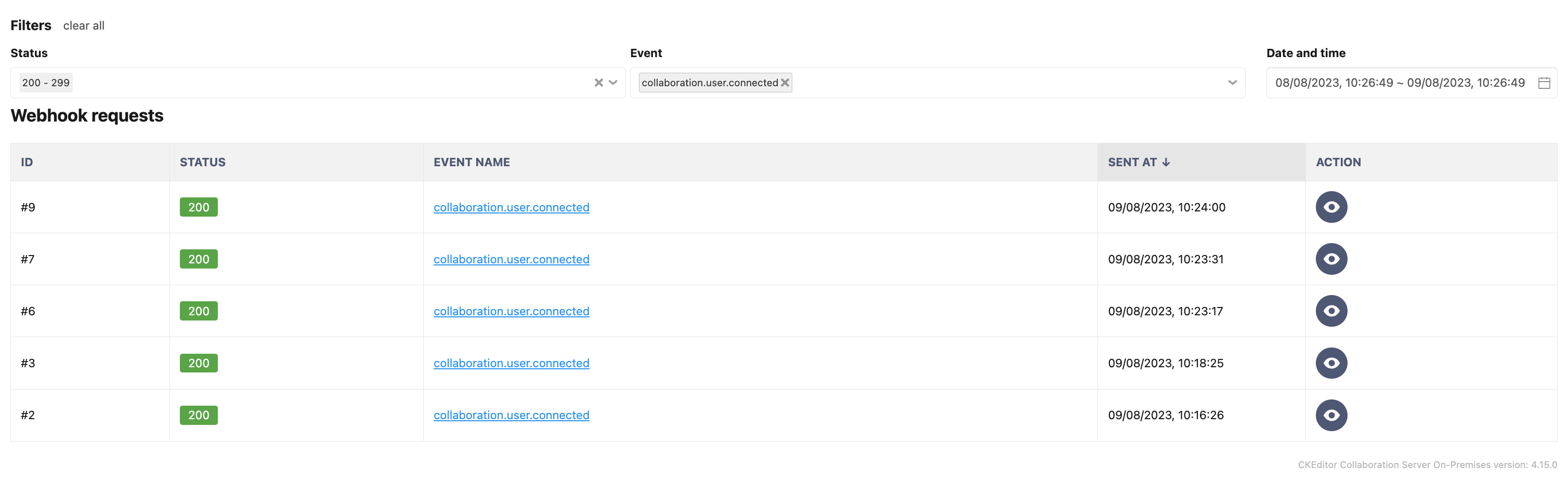Expand the Event filter dropdown
Image resolution: width=1568 pixels, height=481 pixels.
coord(1232,83)
